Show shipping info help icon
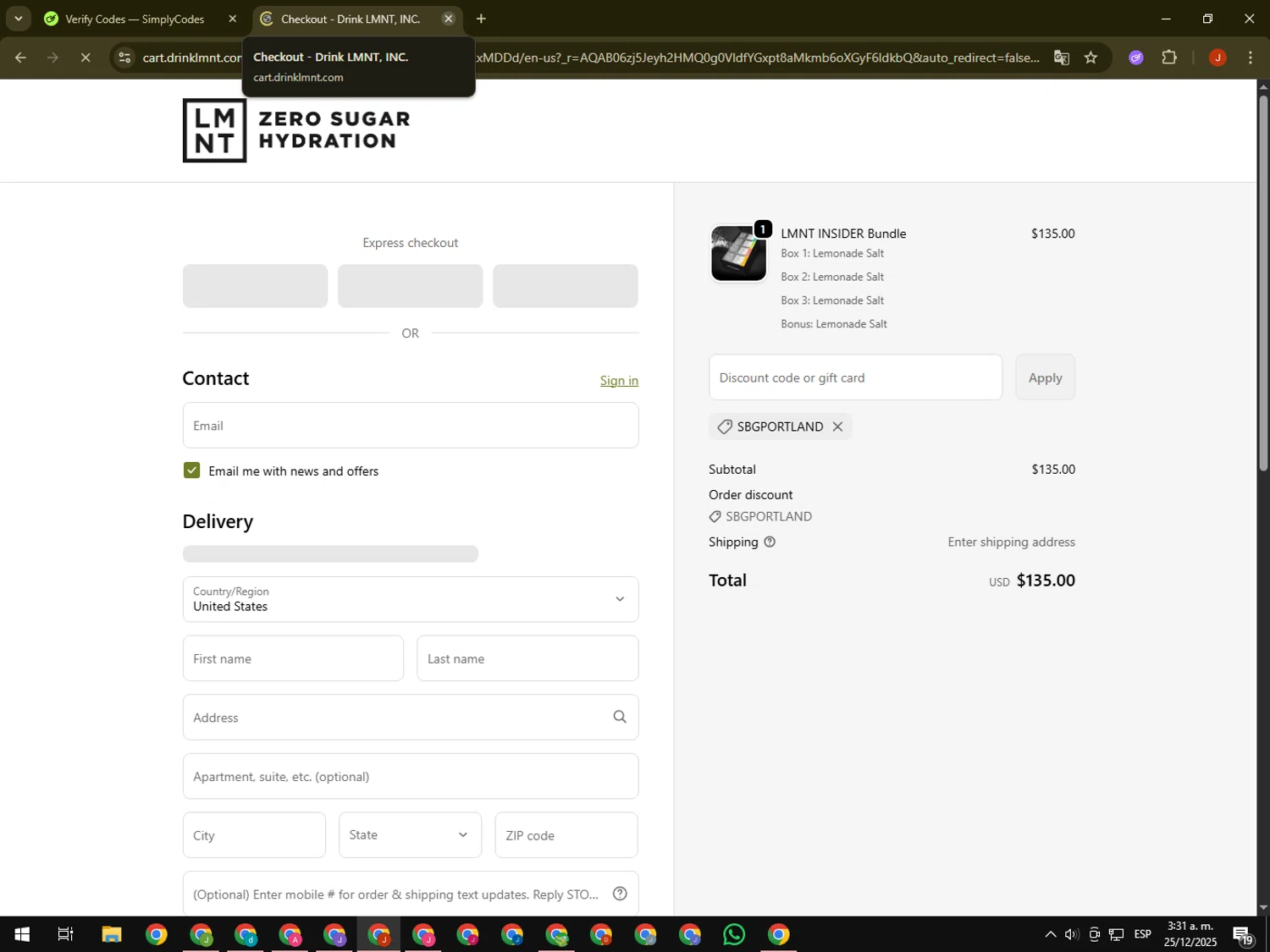This screenshot has width=1270, height=952. (770, 542)
